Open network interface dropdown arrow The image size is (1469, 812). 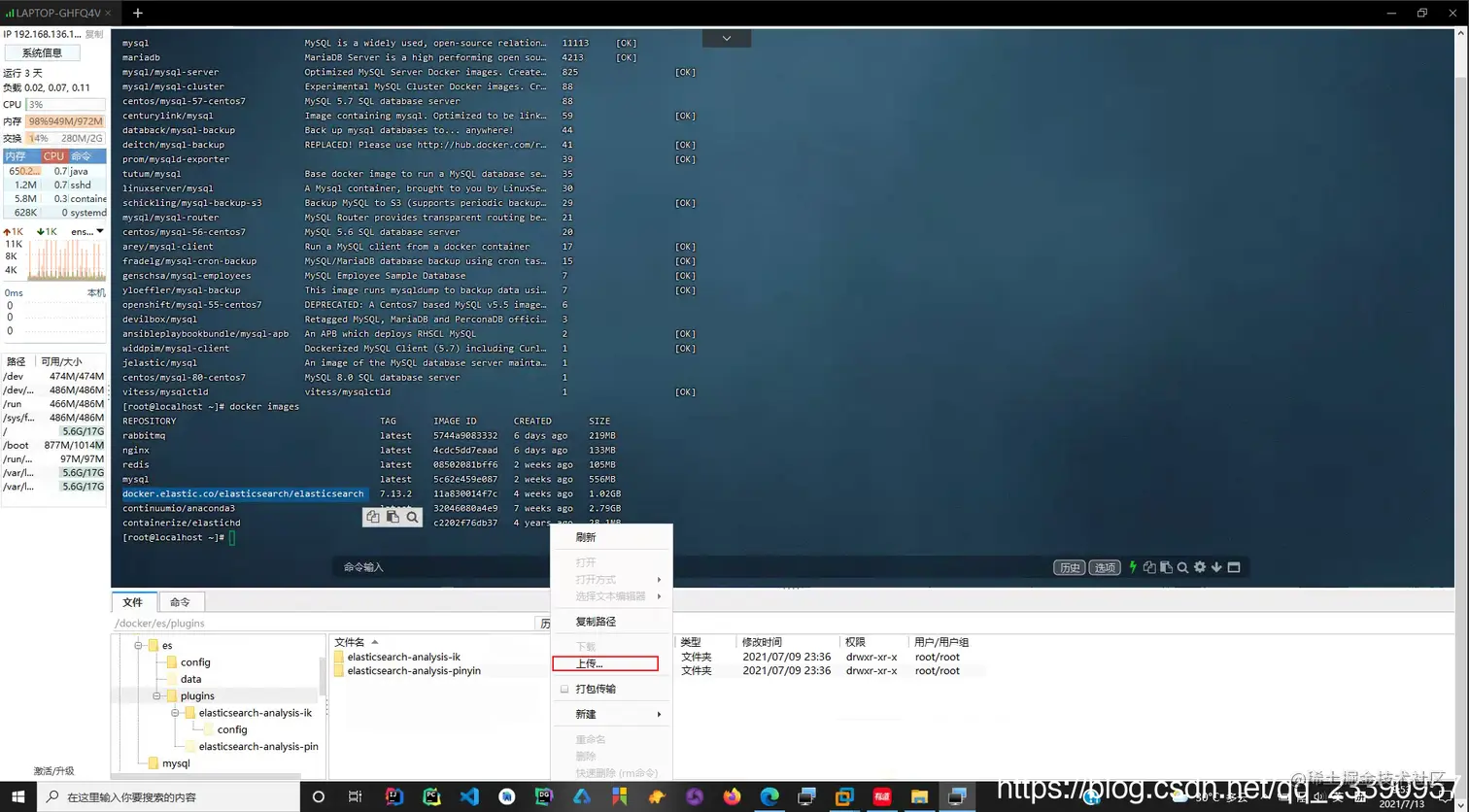[x=99, y=231]
